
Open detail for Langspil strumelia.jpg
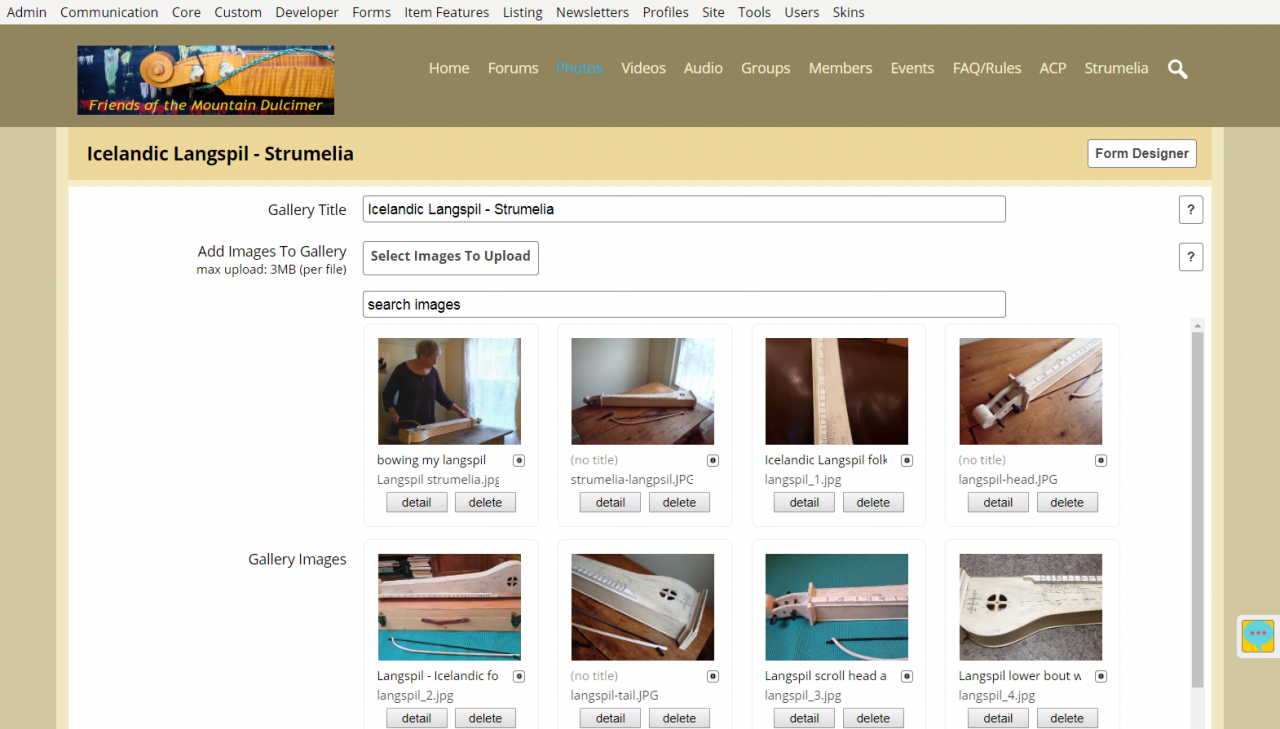pos(417,502)
